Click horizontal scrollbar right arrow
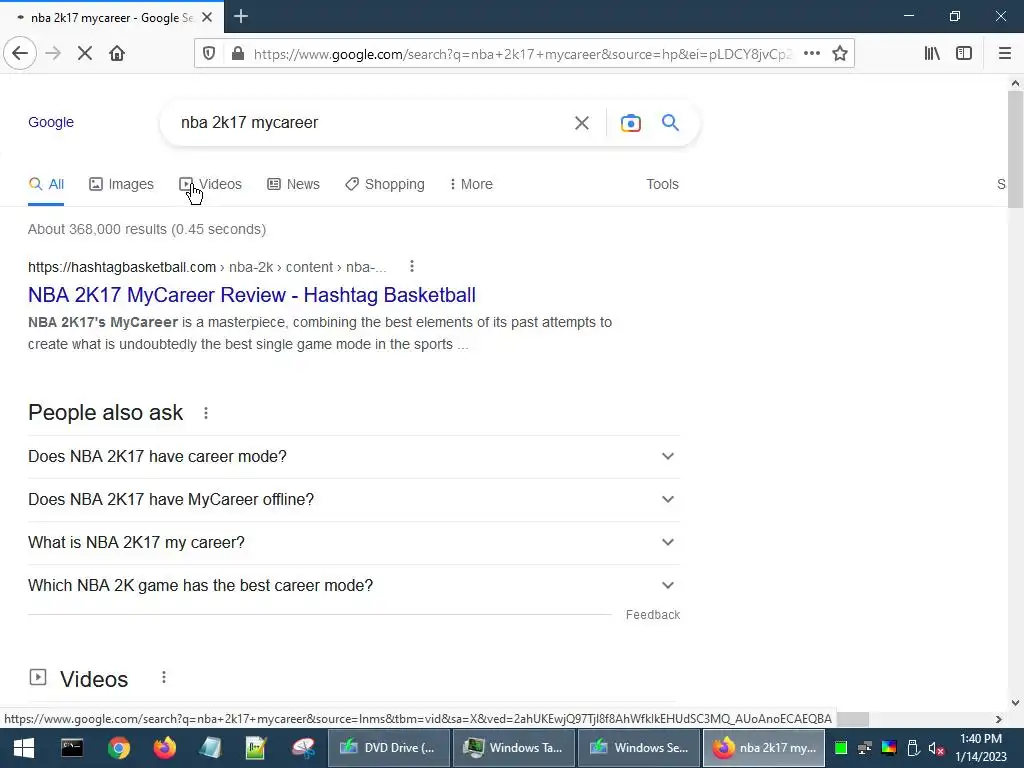The height and width of the screenshot is (768, 1024). tap(999, 719)
